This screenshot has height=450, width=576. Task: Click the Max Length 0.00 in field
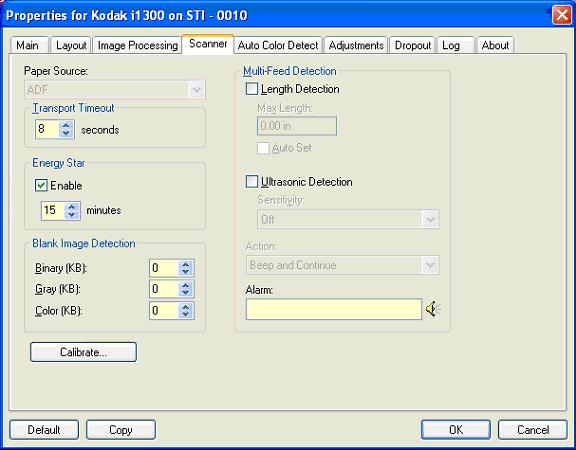(x=297, y=126)
